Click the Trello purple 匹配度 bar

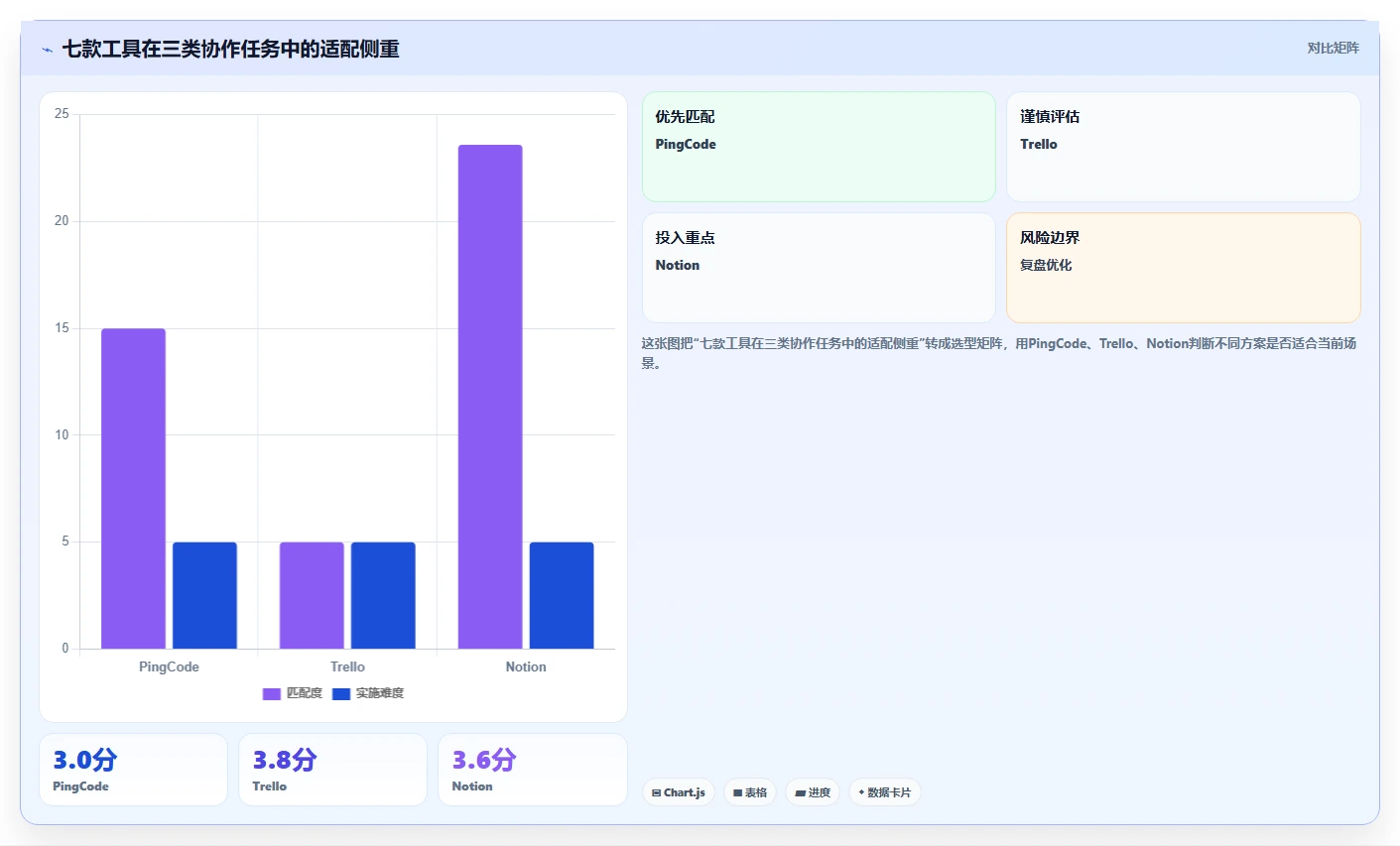click(x=312, y=595)
